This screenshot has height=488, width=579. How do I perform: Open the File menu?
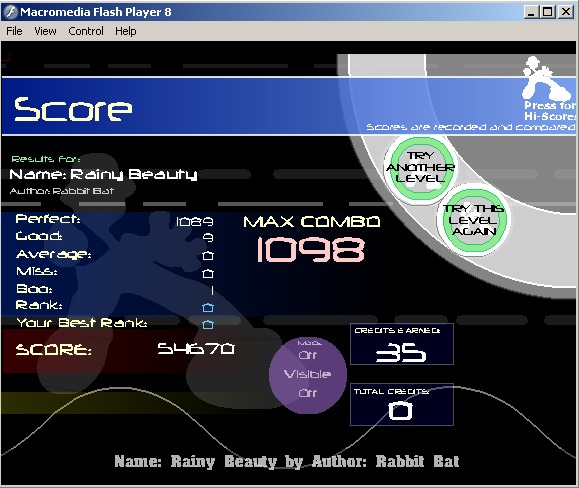(14, 31)
